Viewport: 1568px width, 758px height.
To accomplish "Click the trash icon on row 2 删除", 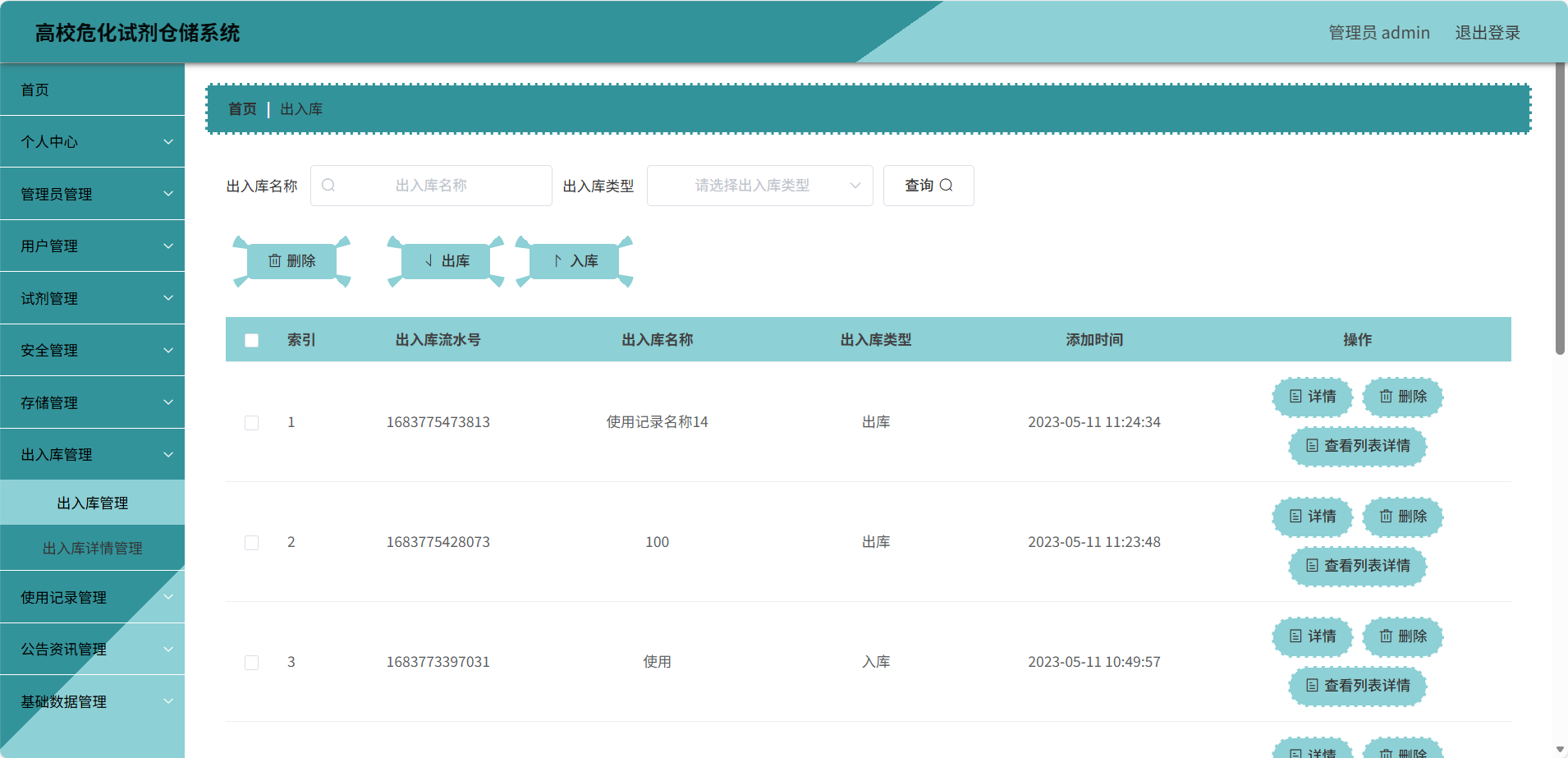I will click(x=1386, y=517).
